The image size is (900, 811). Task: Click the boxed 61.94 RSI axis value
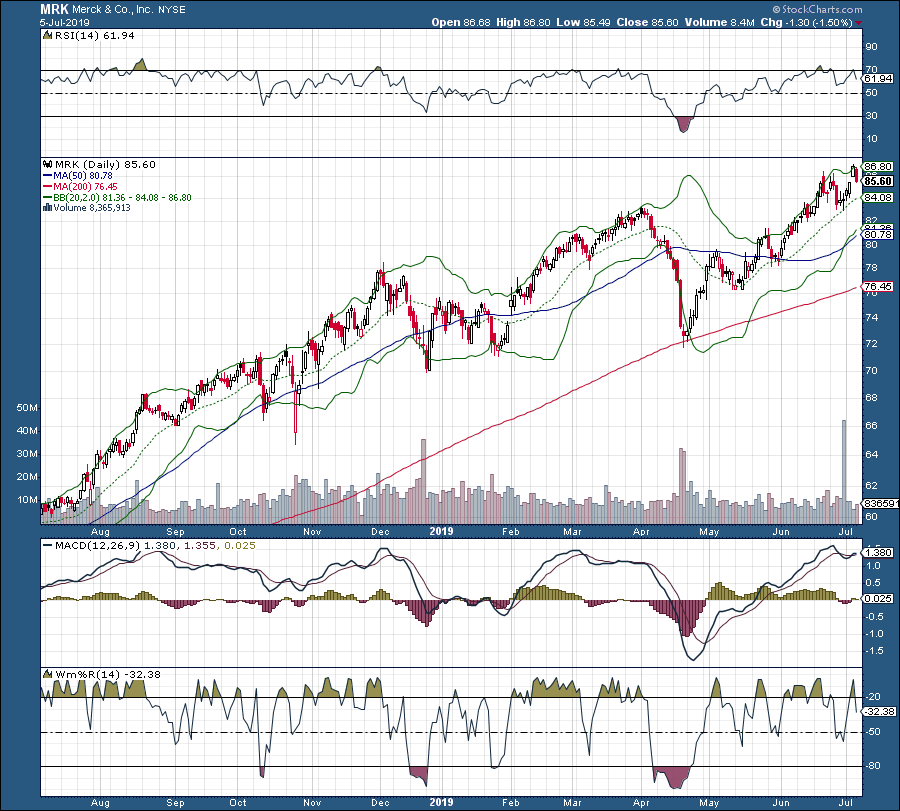pyautogui.click(x=878, y=79)
